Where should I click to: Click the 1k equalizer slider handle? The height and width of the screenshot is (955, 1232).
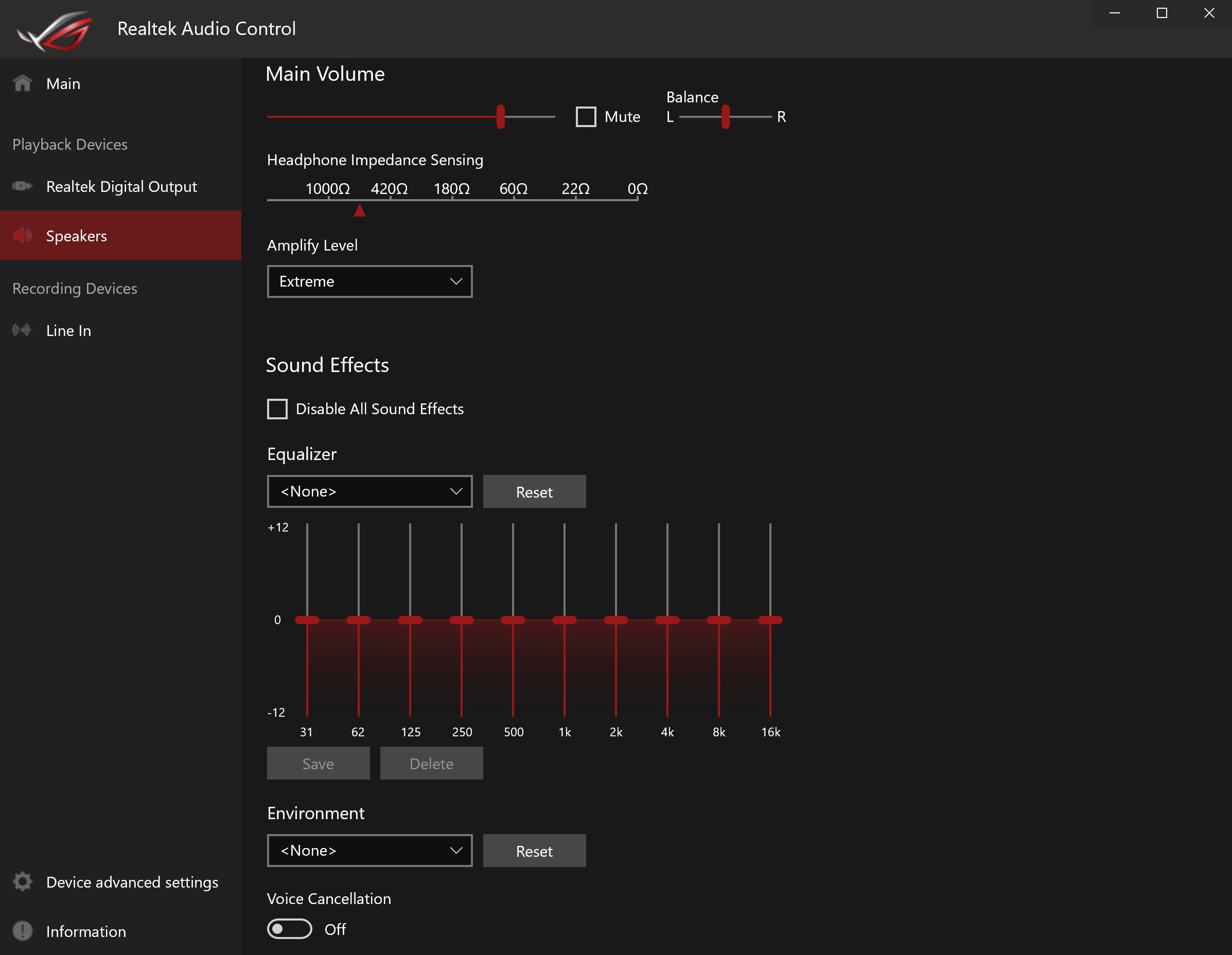[564, 620]
